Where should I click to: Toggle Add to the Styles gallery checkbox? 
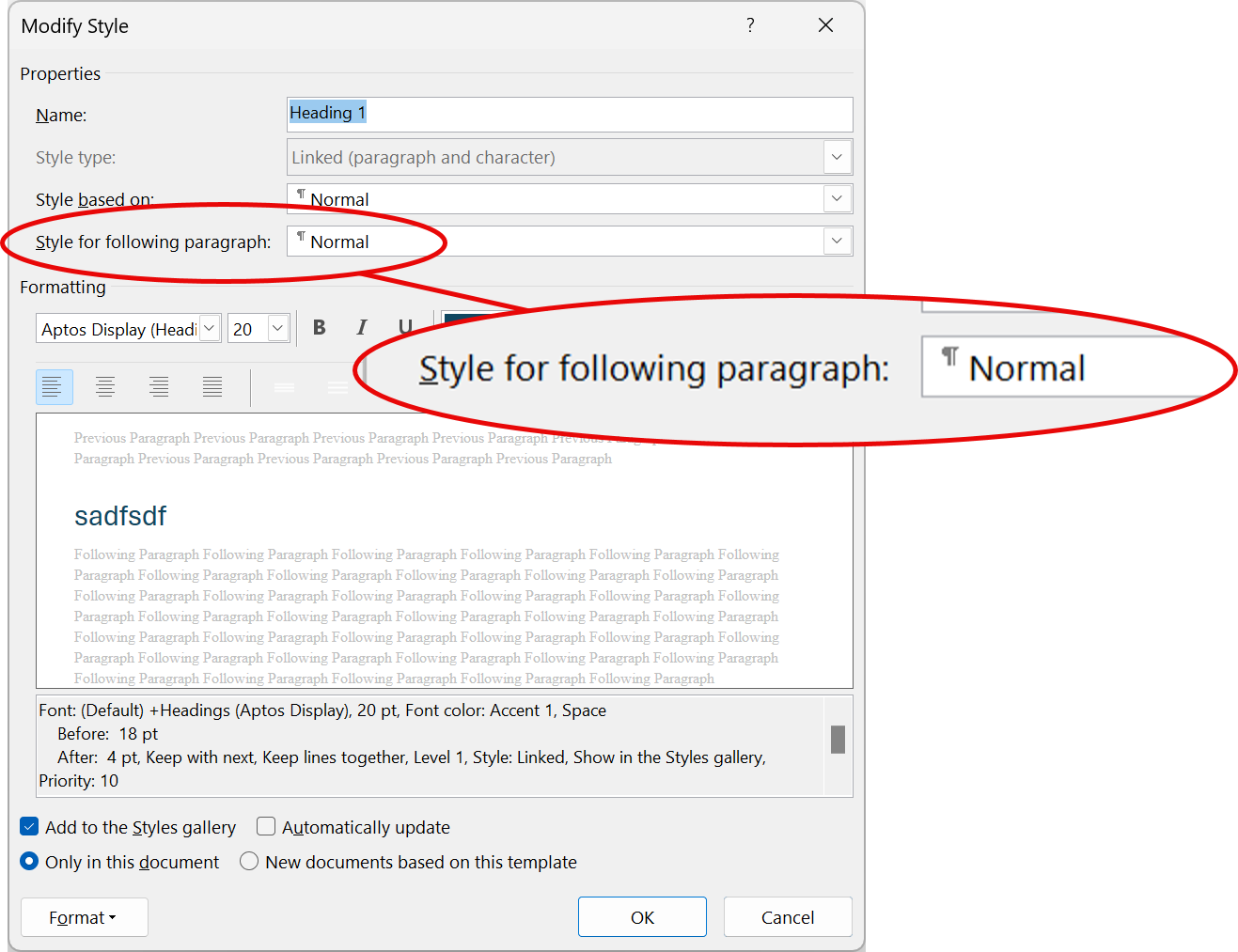click(29, 827)
